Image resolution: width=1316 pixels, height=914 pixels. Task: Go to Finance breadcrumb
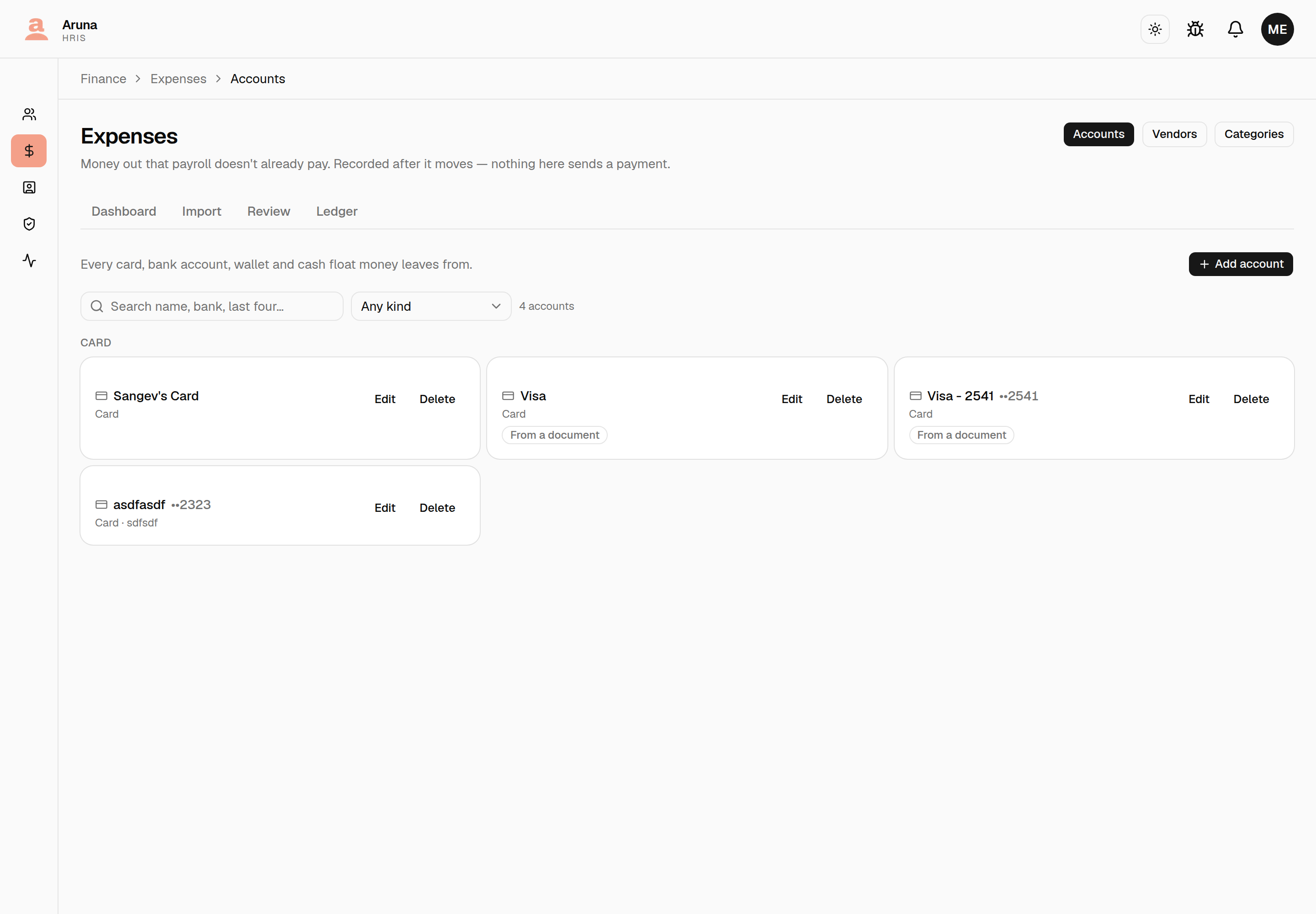point(103,79)
